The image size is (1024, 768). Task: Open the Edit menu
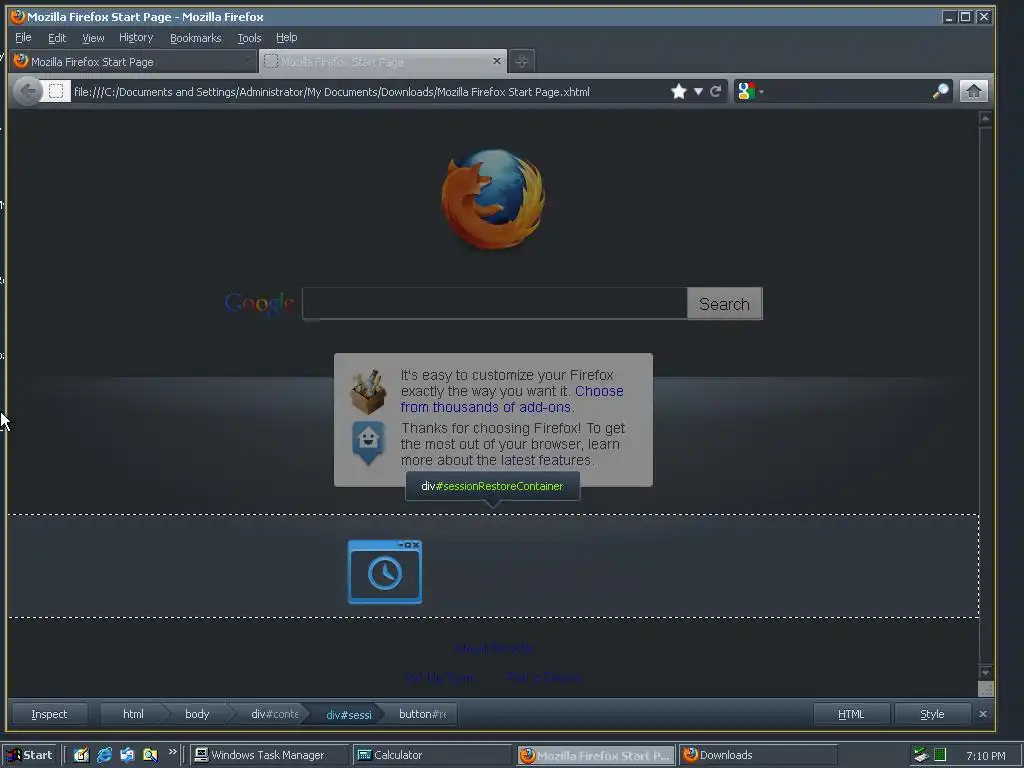(57, 38)
